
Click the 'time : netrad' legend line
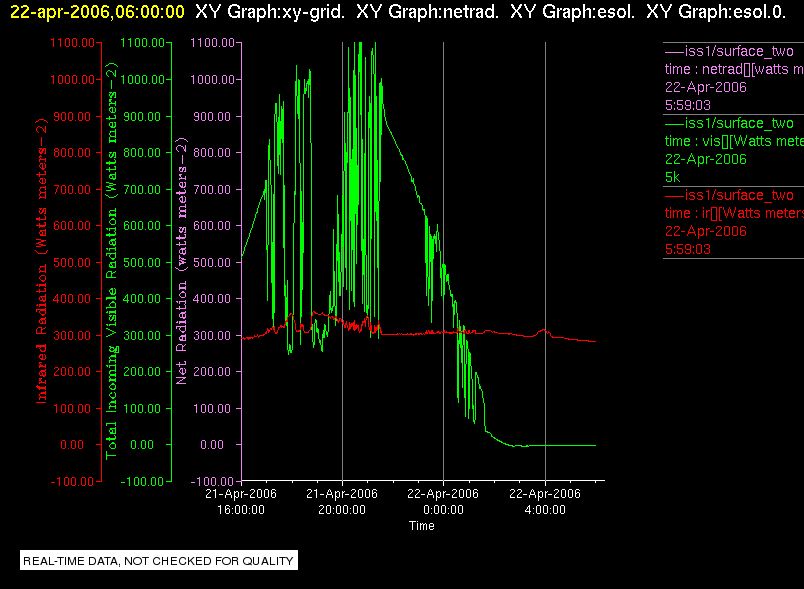point(734,69)
